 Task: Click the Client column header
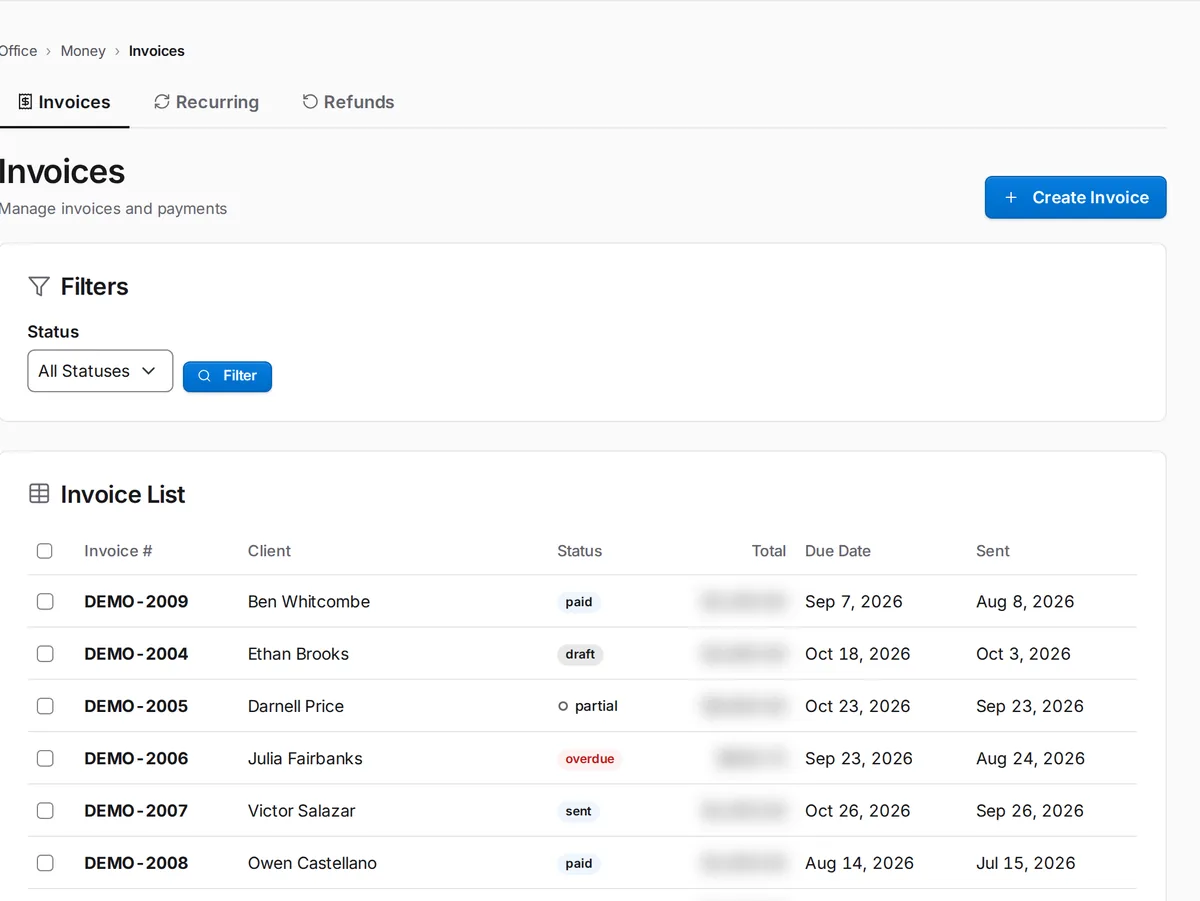pyautogui.click(x=269, y=551)
